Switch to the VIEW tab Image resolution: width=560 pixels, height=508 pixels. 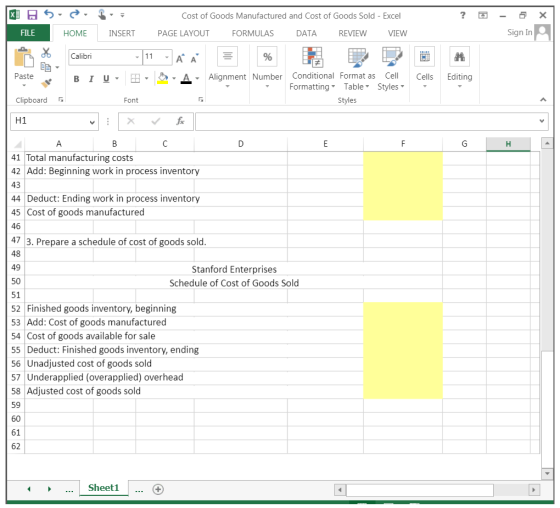click(x=397, y=33)
